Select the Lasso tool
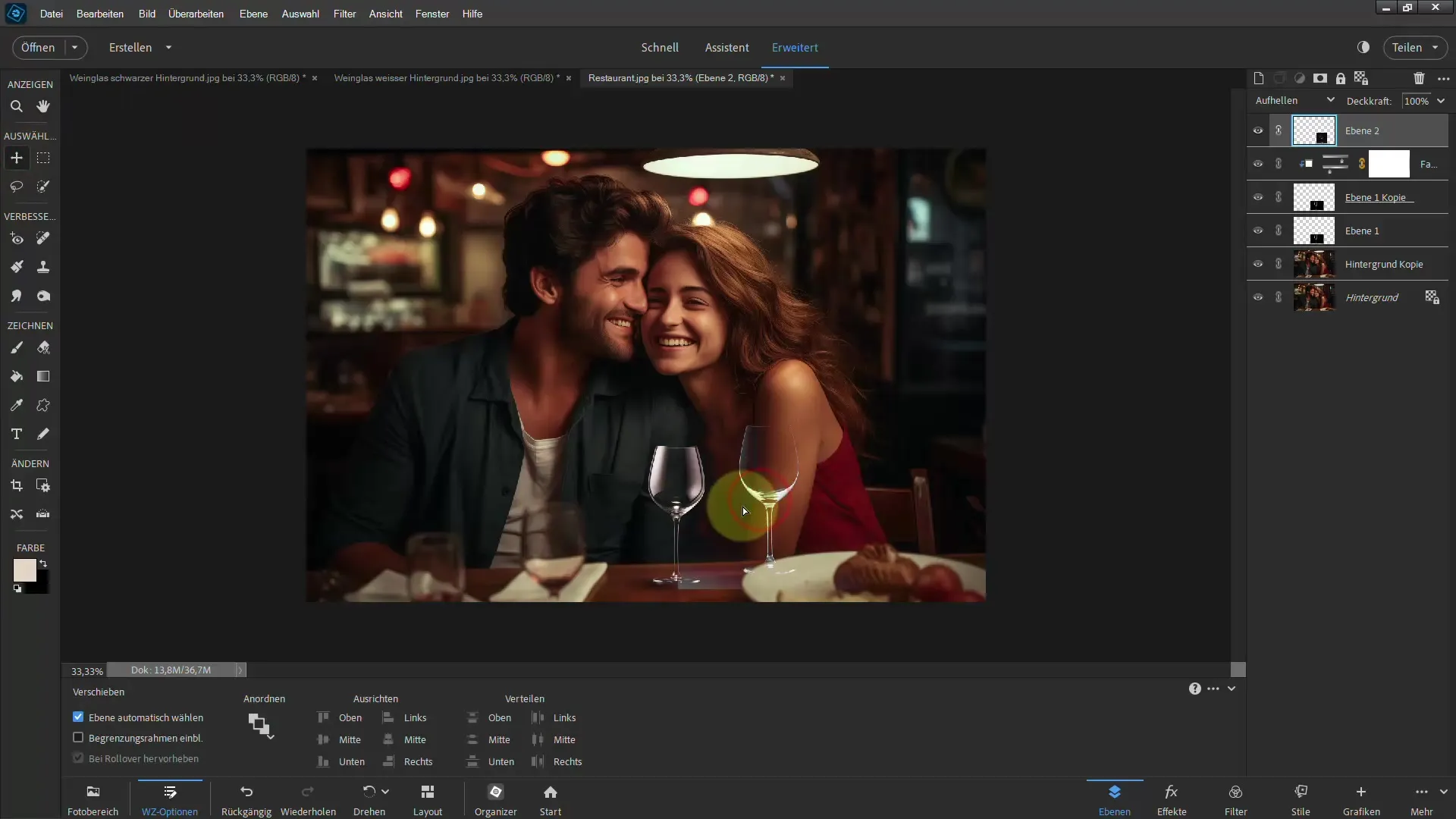This screenshot has height=819, width=1456. pyautogui.click(x=16, y=187)
